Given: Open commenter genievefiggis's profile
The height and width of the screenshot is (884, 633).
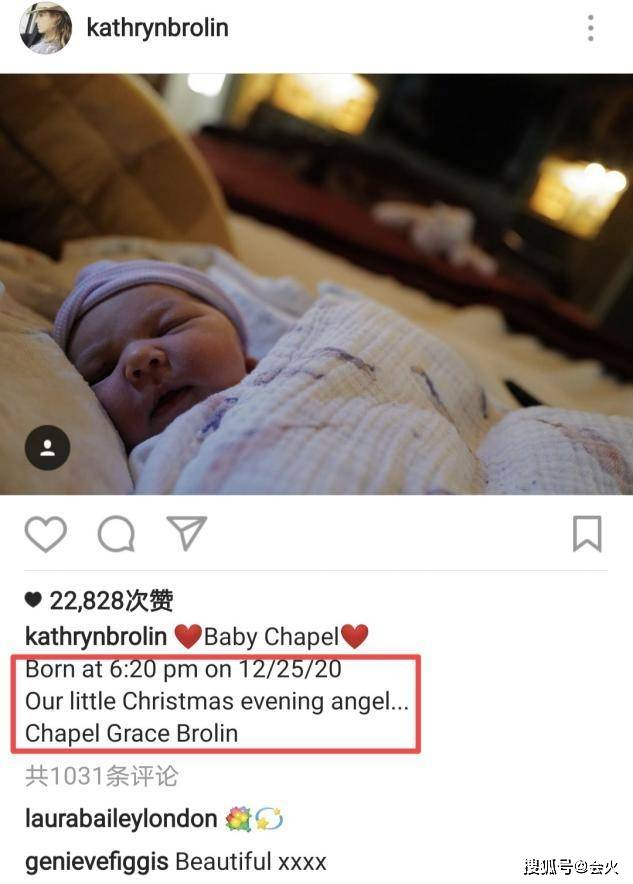Looking at the screenshot, I should [97, 862].
